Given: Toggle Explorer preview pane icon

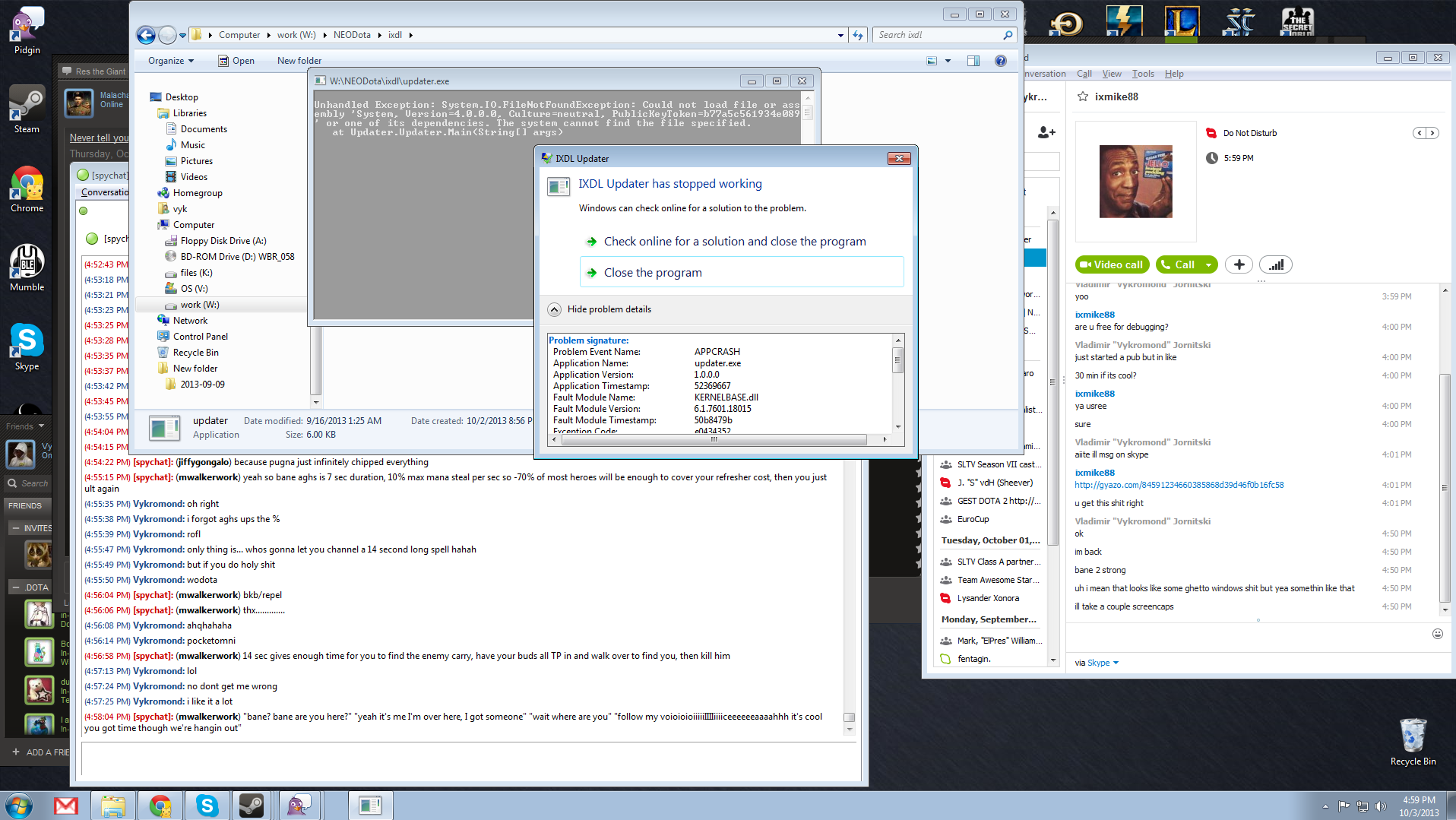Looking at the screenshot, I should point(973,61).
